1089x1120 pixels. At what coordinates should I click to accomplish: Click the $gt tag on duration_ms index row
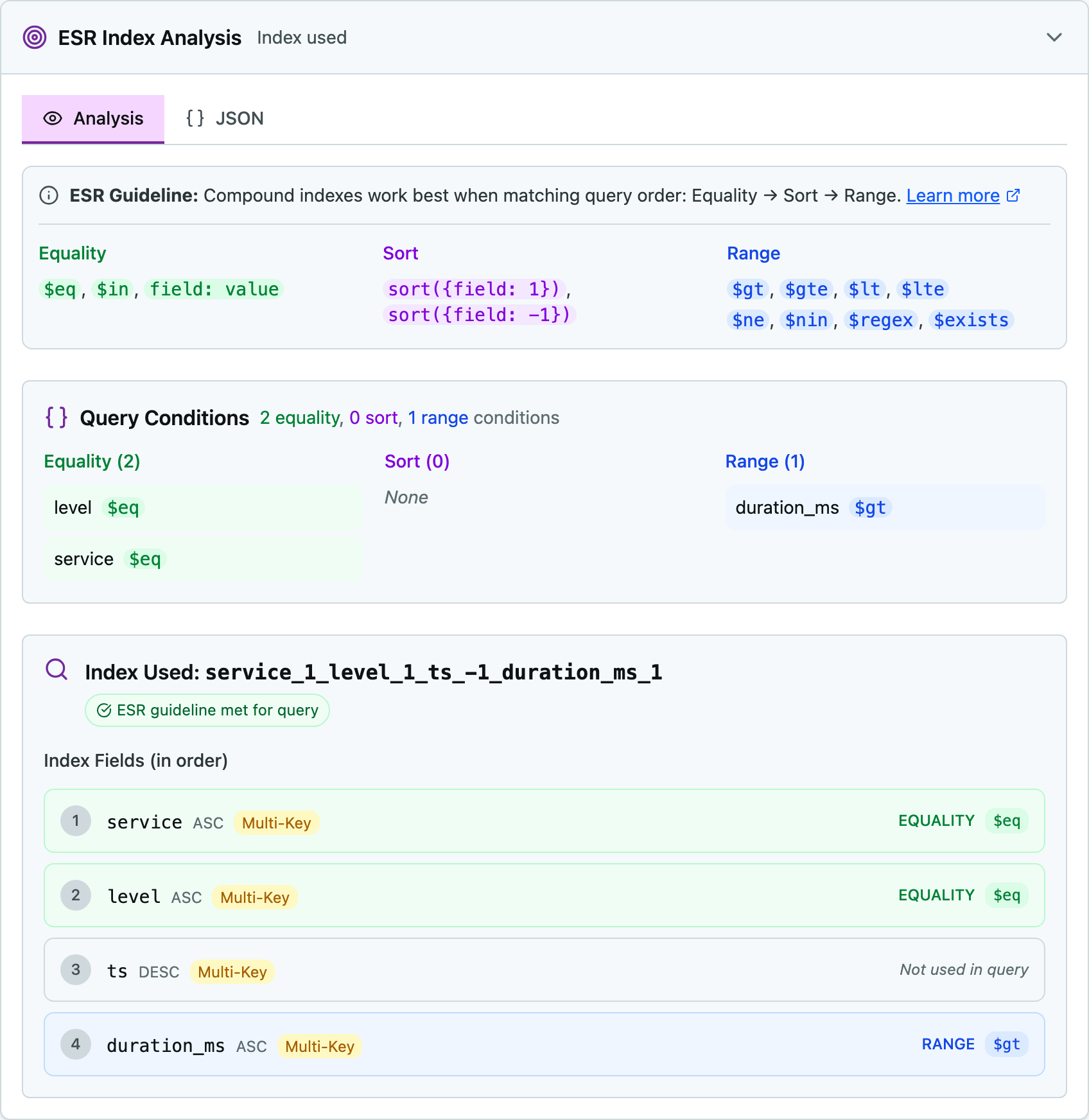[x=1007, y=1044]
